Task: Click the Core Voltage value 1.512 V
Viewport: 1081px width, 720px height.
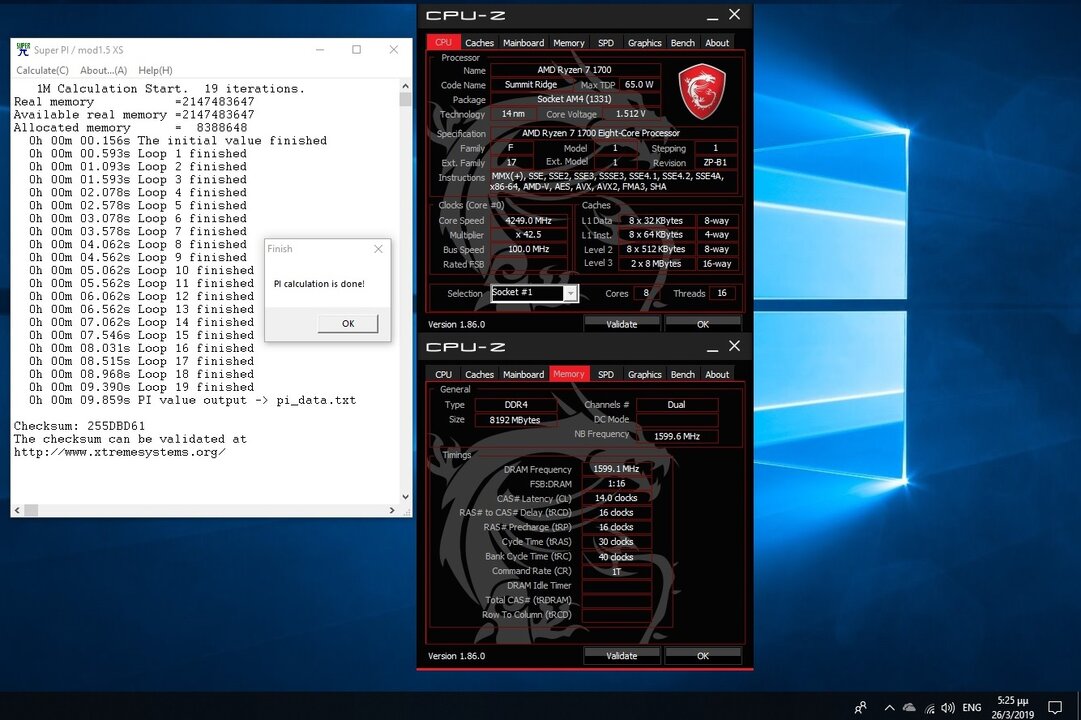Action: coord(631,114)
